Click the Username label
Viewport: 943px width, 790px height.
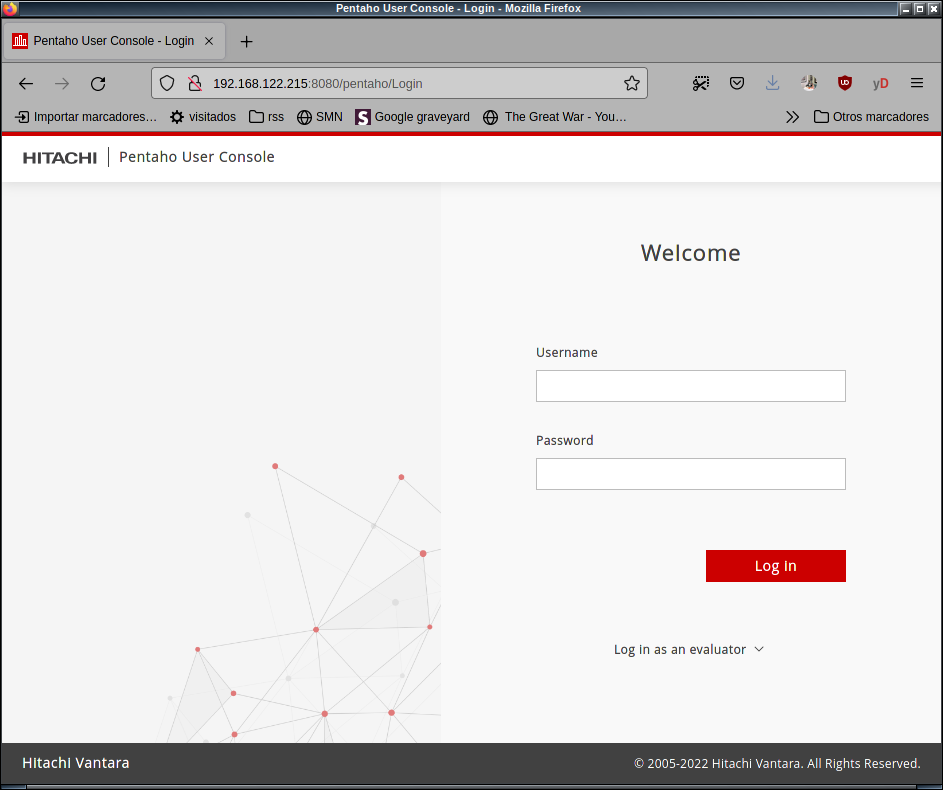point(567,352)
